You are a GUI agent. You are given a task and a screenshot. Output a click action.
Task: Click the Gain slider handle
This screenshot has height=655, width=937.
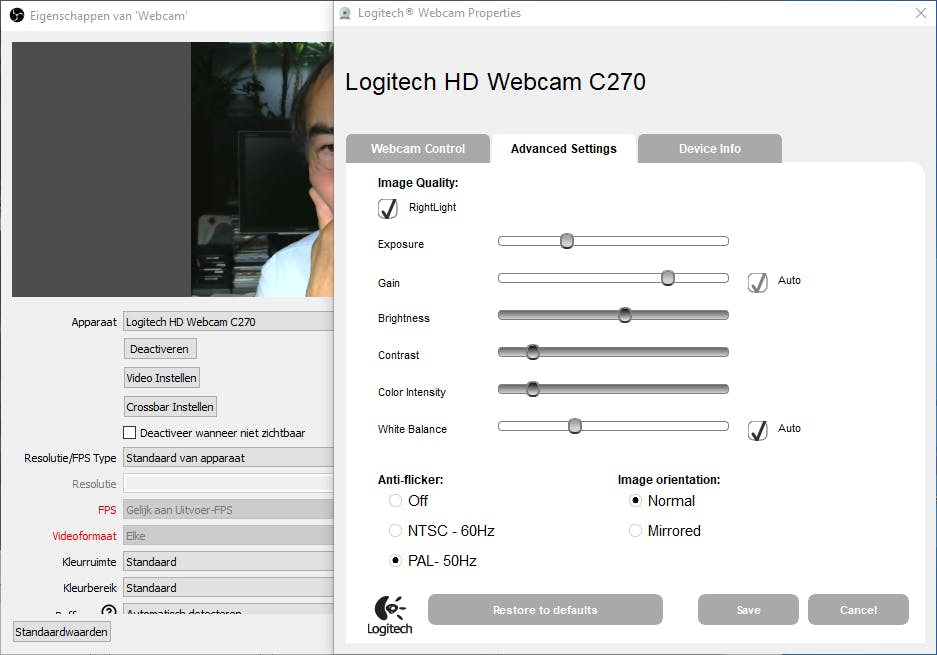pos(667,278)
